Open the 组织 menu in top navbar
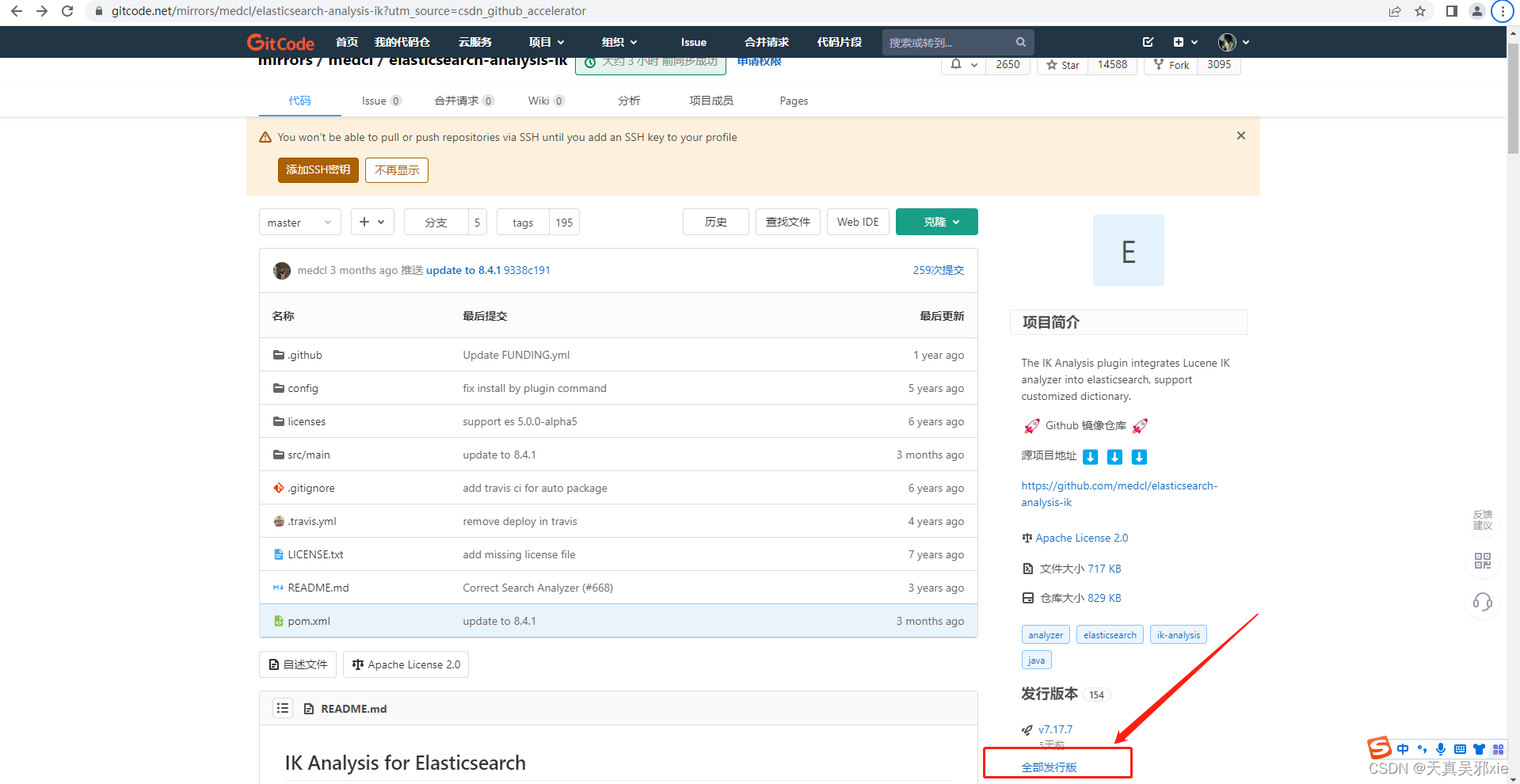The height and width of the screenshot is (784, 1520). 619,42
